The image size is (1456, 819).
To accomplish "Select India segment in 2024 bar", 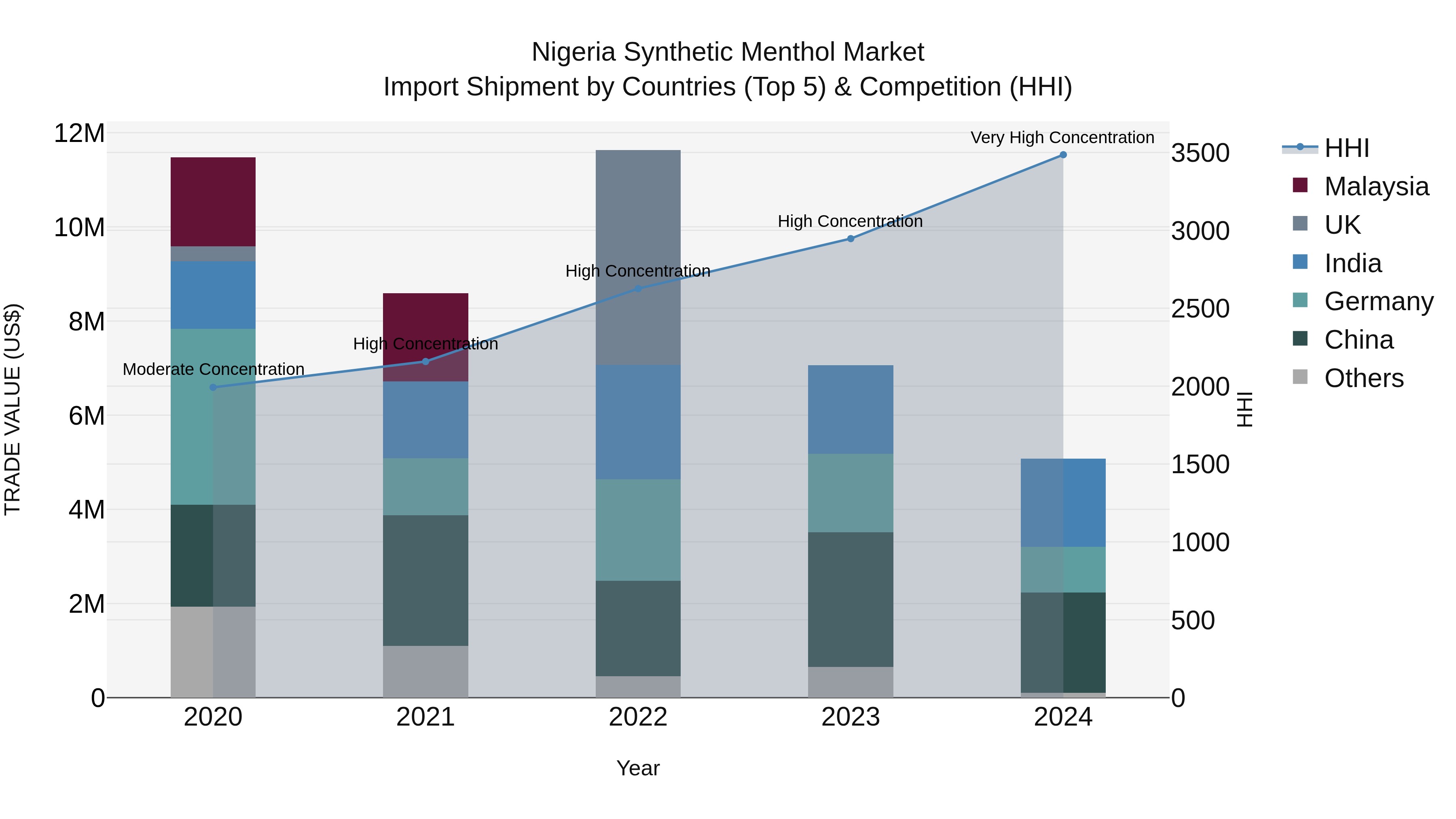I will point(1063,503).
